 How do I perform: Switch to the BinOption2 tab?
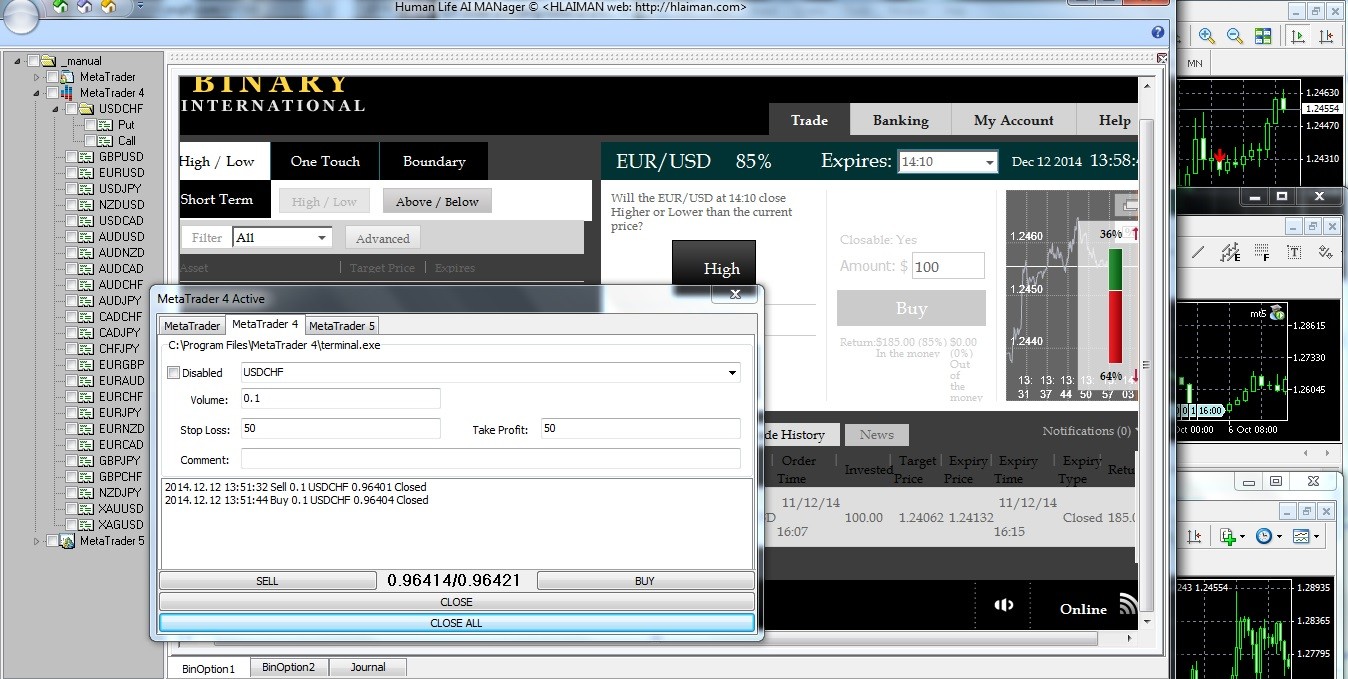tap(289, 667)
